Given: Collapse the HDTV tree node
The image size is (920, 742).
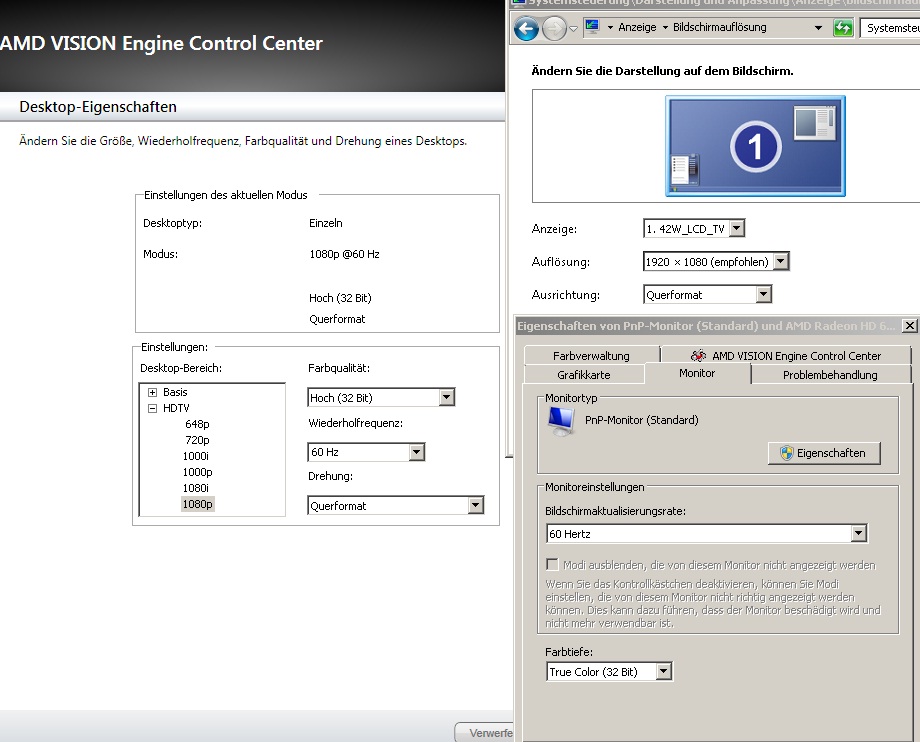Looking at the screenshot, I should click(153, 408).
